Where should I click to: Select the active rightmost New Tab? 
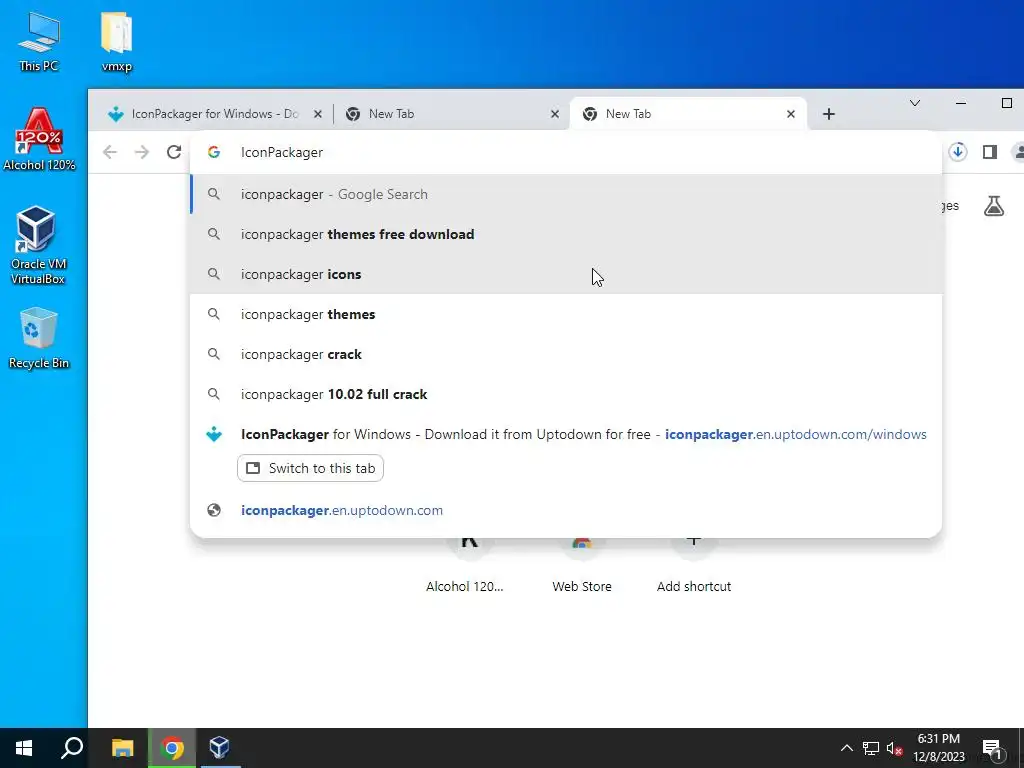(688, 114)
